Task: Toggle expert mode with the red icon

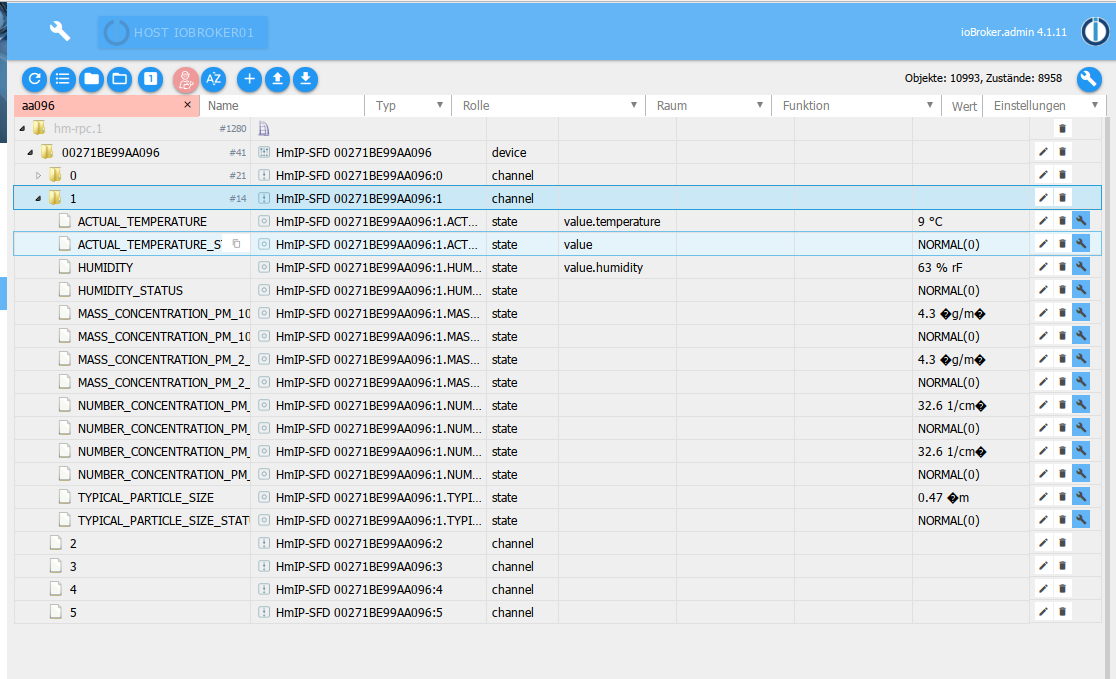Action: [185, 79]
